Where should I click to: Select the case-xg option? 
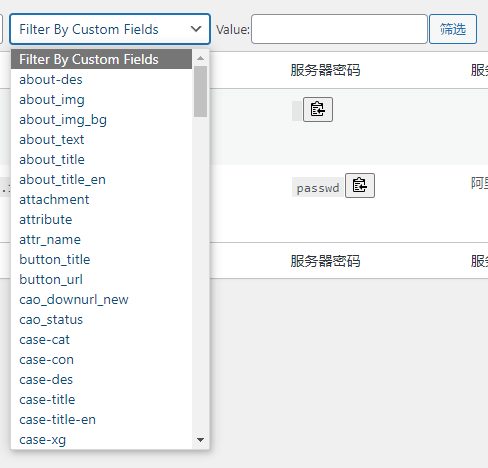click(101, 439)
